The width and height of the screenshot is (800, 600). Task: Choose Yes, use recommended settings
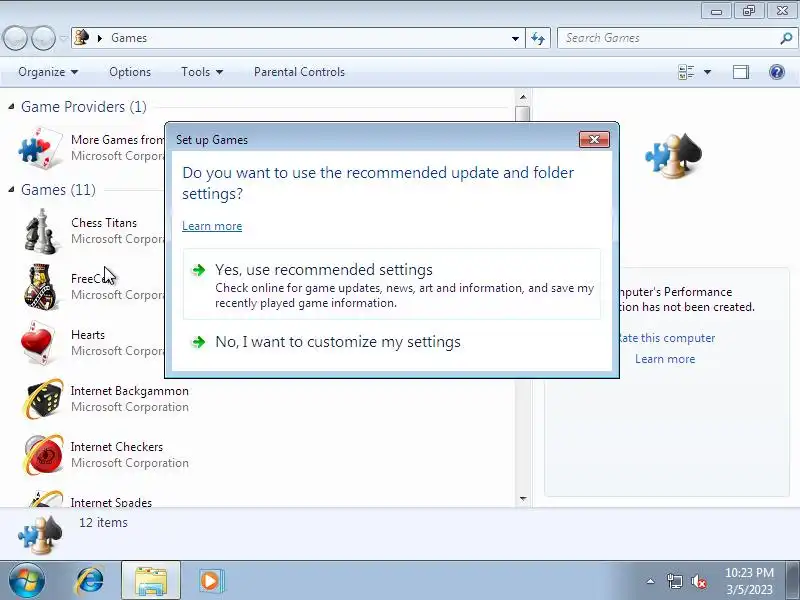392,284
